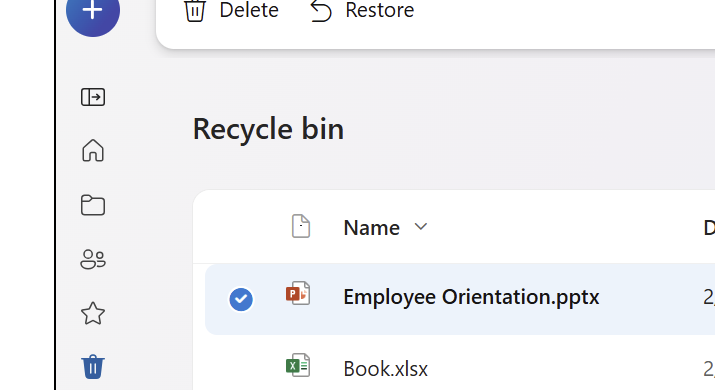Open the Home icon in sidebar
The width and height of the screenshot is (715, 390).
93,151
